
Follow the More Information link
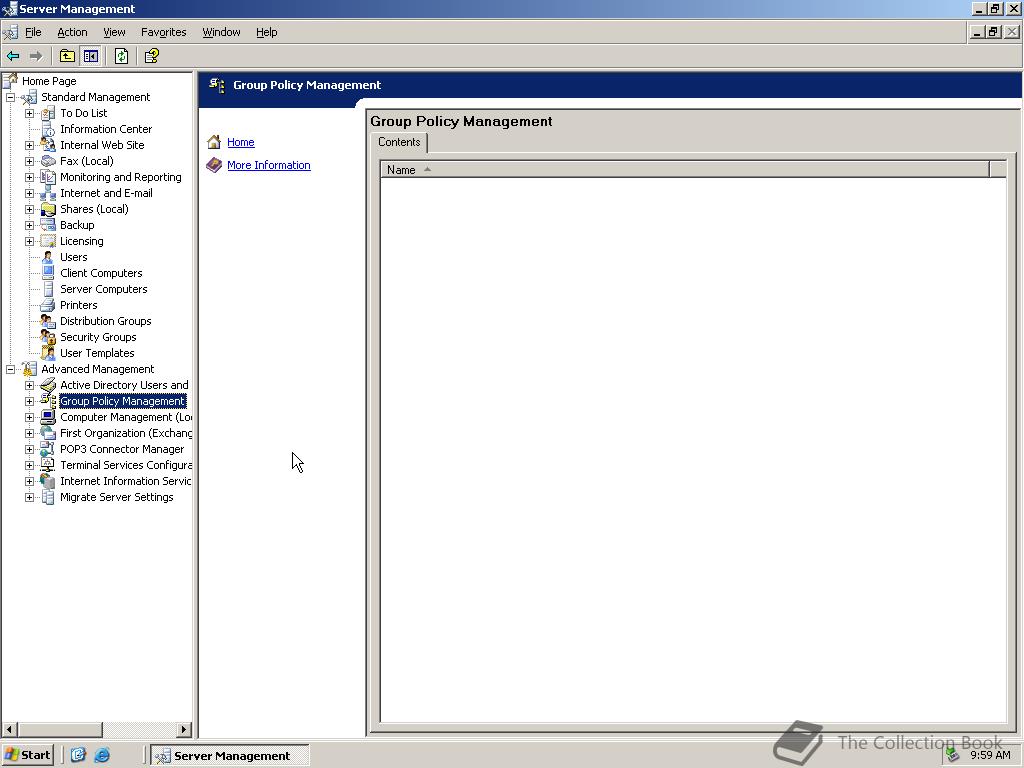[x=269, y=165]
